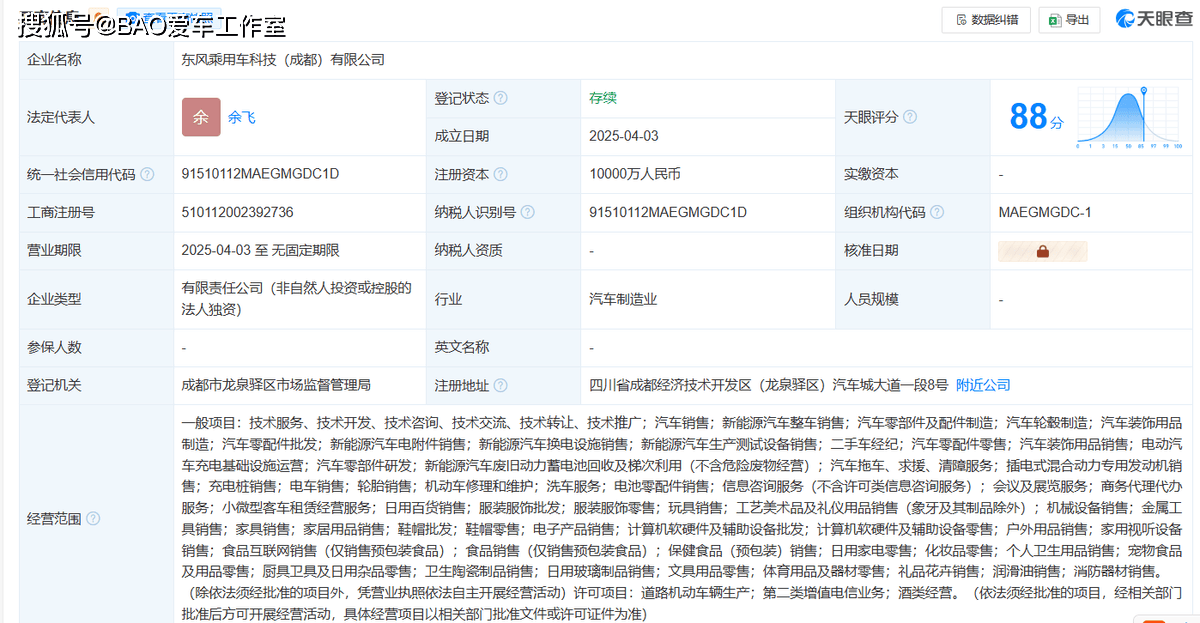
Task: Click the help icon beside 天眼评分
Action: coord(910,117)
